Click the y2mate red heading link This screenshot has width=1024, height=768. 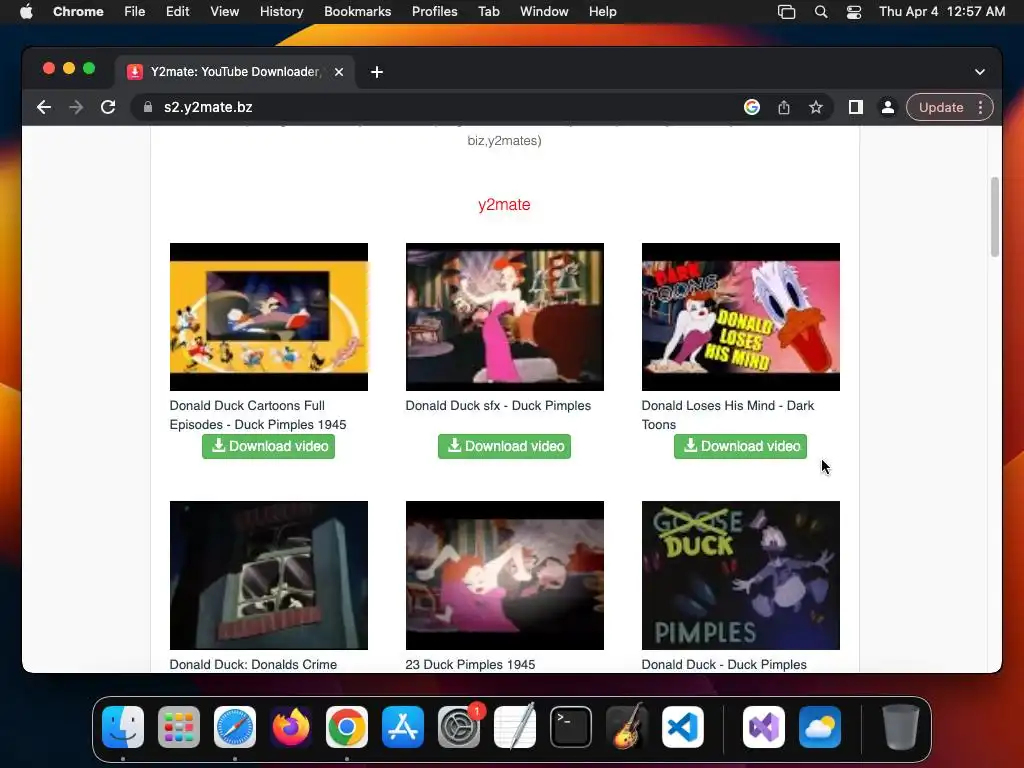point(504,204)
